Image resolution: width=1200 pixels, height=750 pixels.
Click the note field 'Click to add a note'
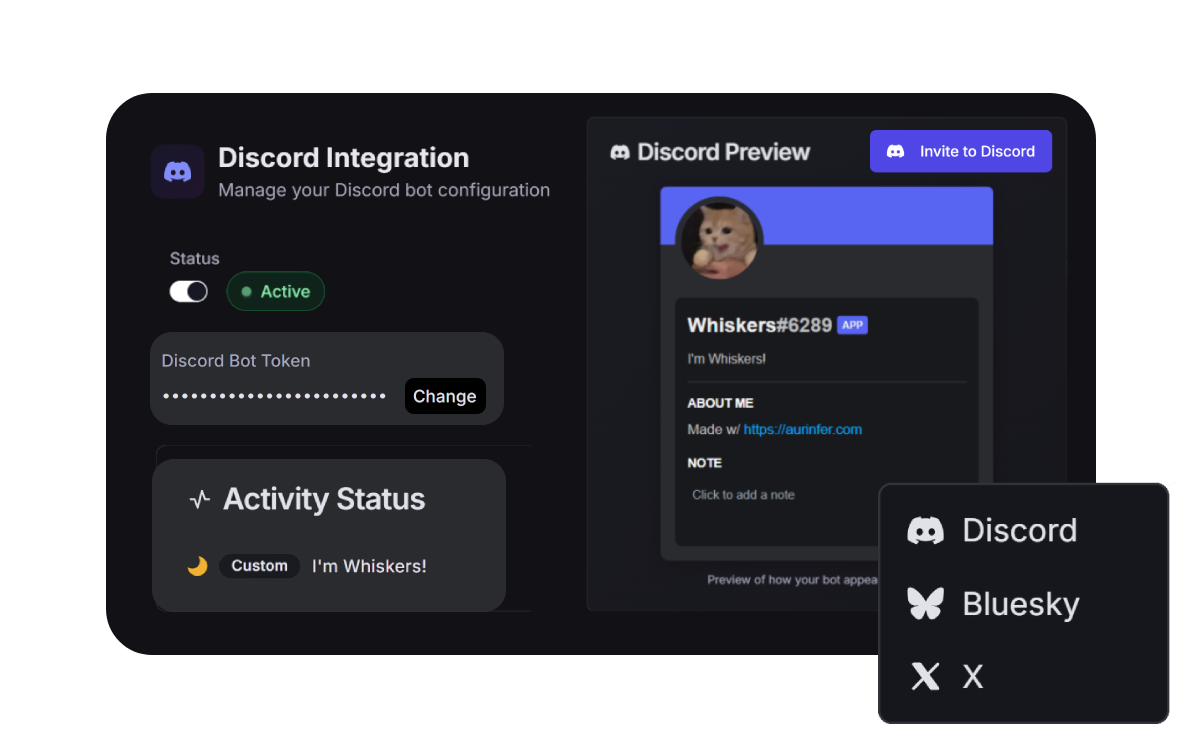pyautogui.click(x=743, y=495)
